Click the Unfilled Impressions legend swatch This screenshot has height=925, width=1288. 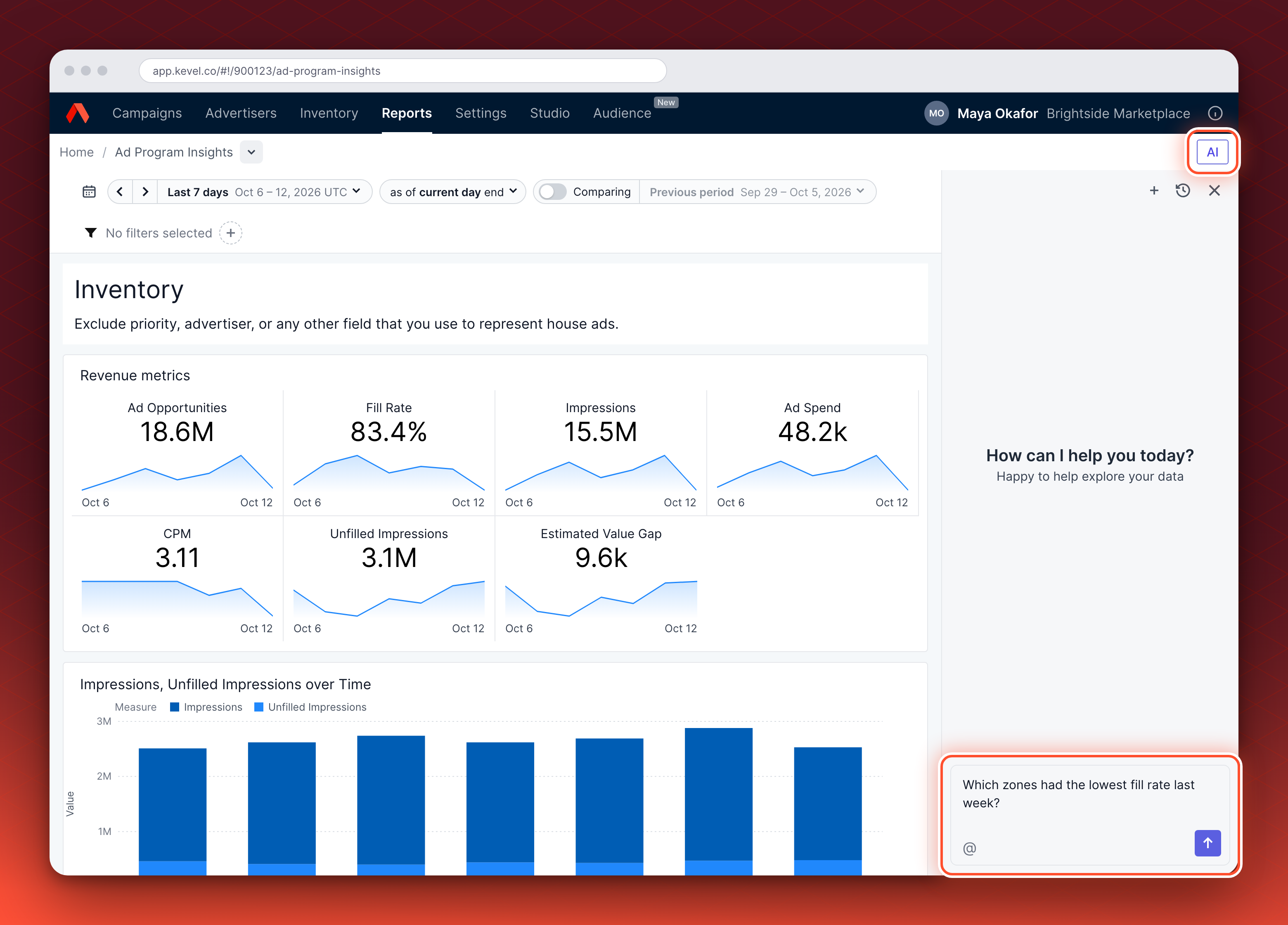[x=259, y=707]
